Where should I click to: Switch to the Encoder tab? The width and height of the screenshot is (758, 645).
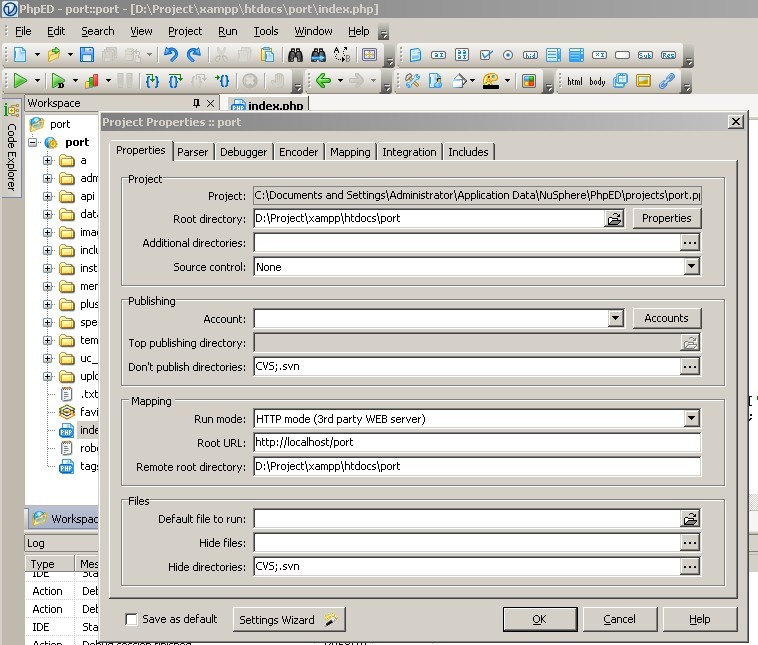pyautogui.click(x=298, y=152)
